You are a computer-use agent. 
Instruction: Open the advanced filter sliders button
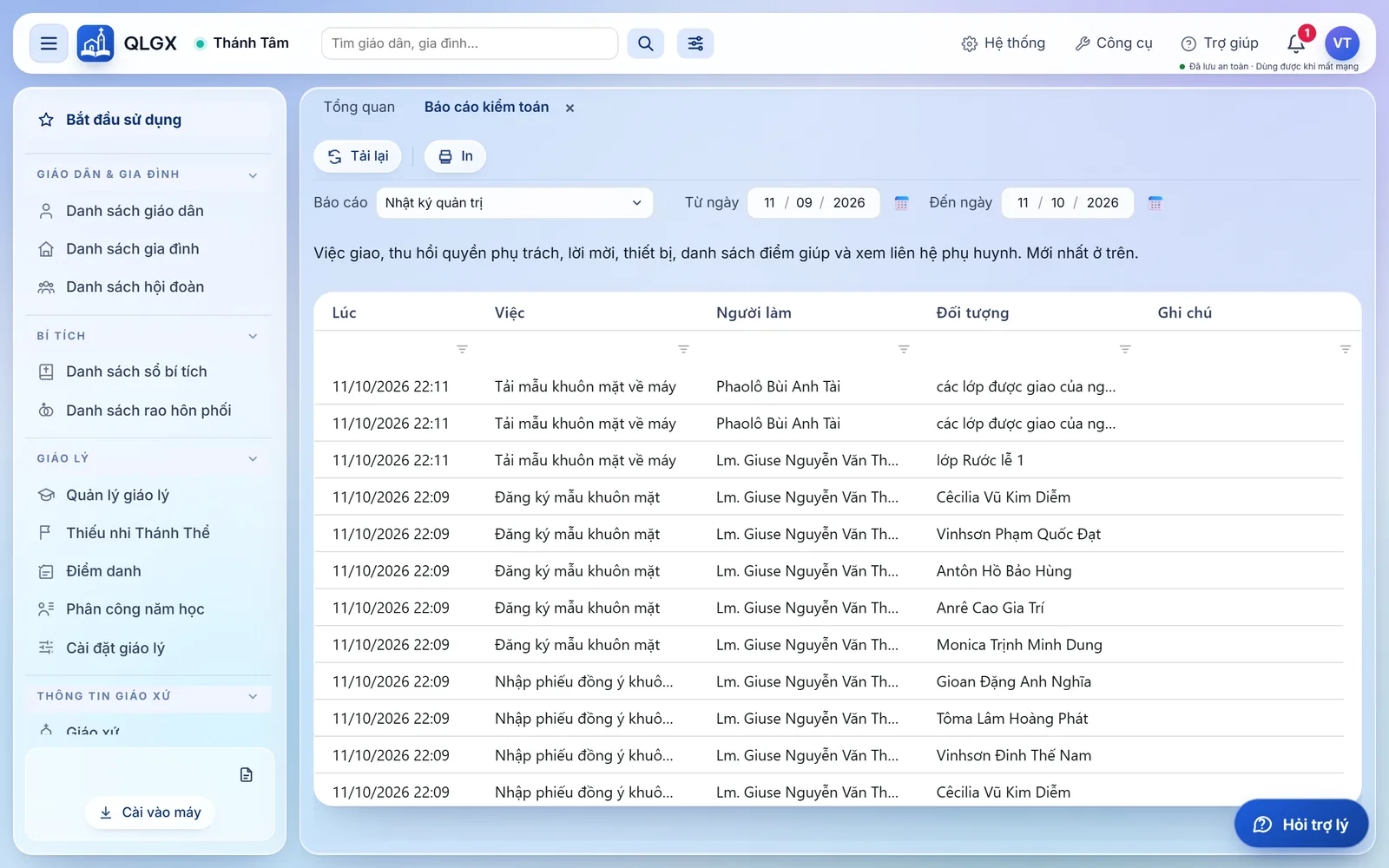tap(695, 43)
